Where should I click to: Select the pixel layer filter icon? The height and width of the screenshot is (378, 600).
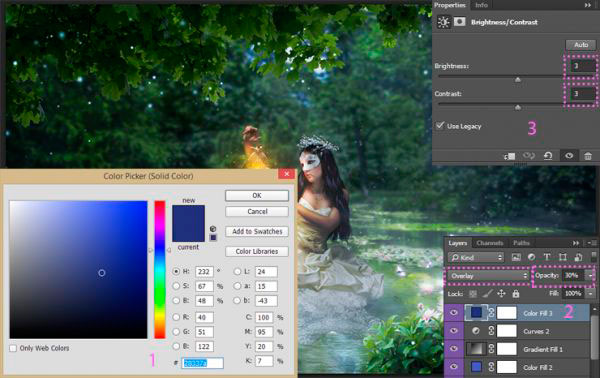point(516,257)
